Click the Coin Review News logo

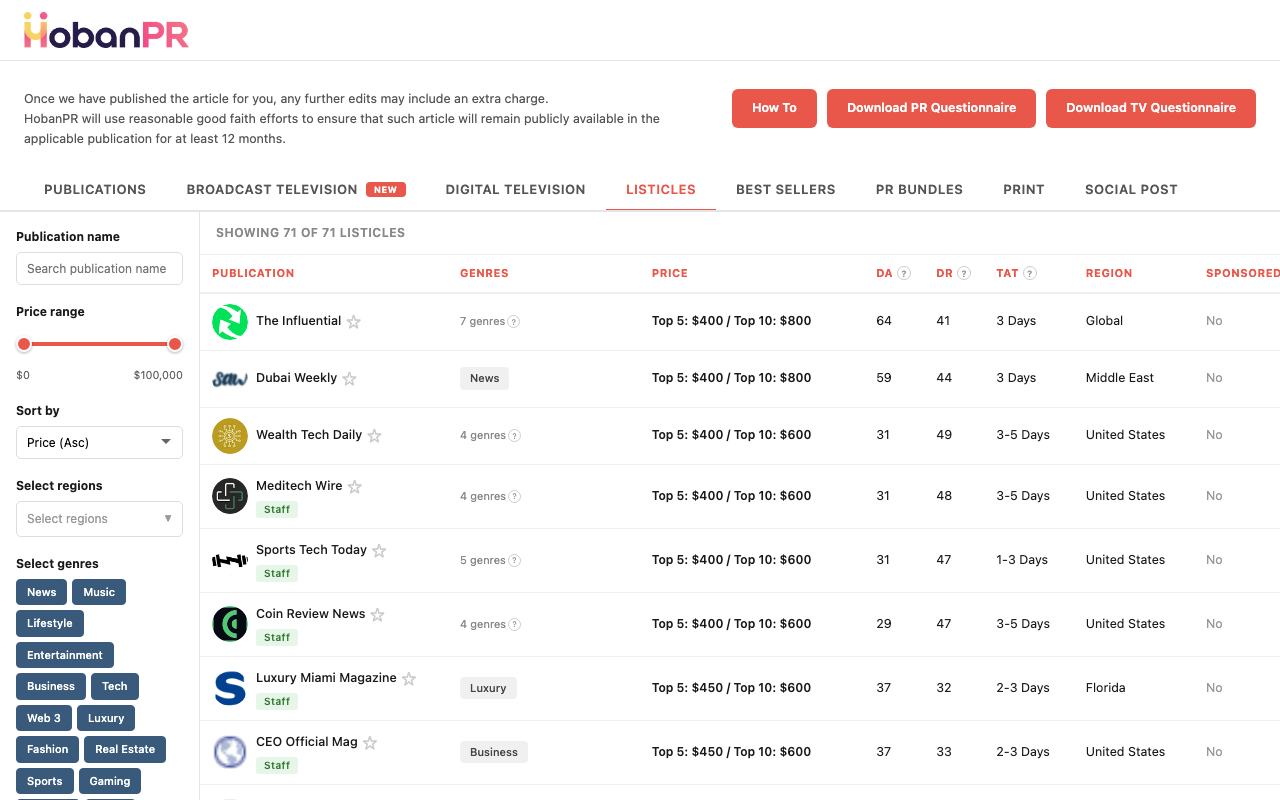coord(229,623)
